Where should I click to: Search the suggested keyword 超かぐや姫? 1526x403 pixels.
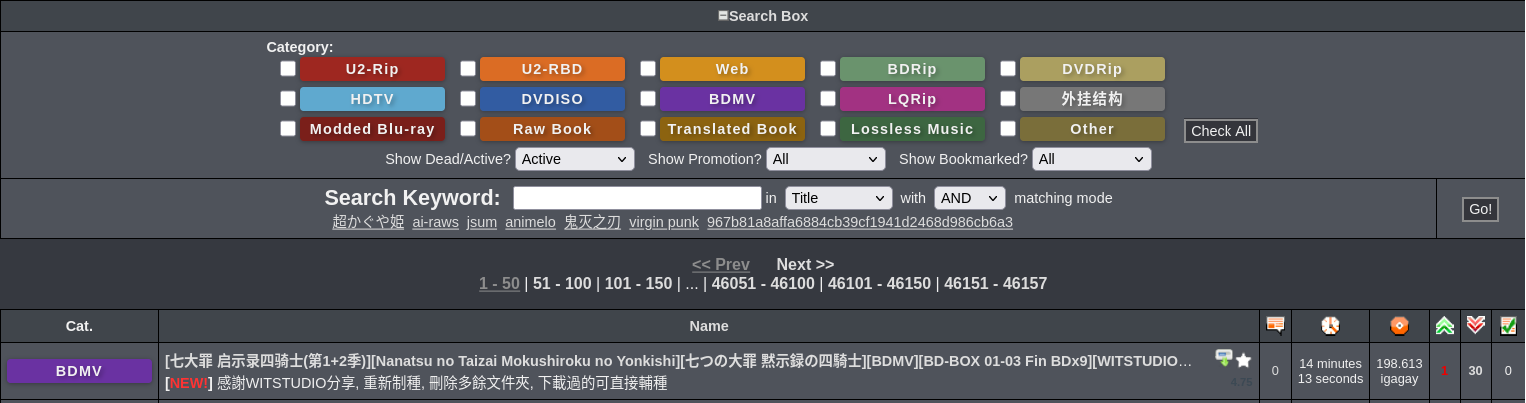[x=368, y=222]
